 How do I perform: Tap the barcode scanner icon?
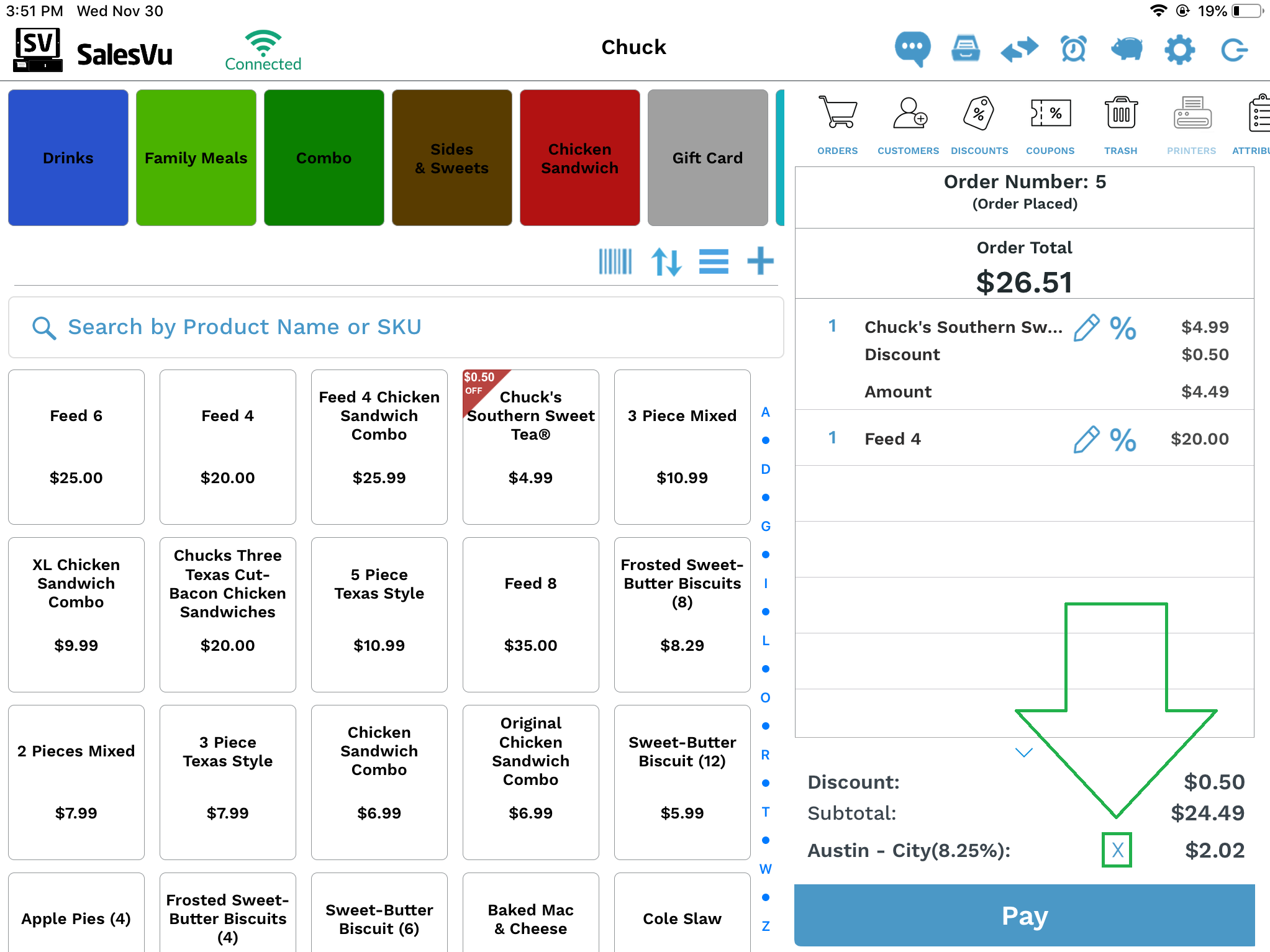coord(615,261)
